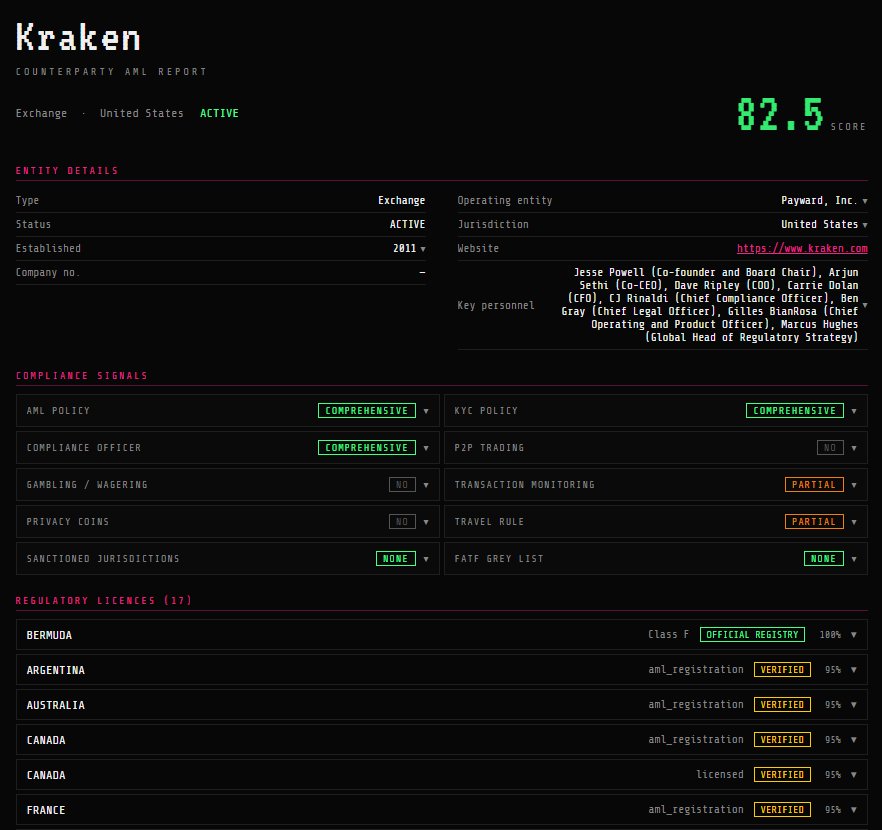
Task: Click the green ACTIVE status in header
Action: 219,114
